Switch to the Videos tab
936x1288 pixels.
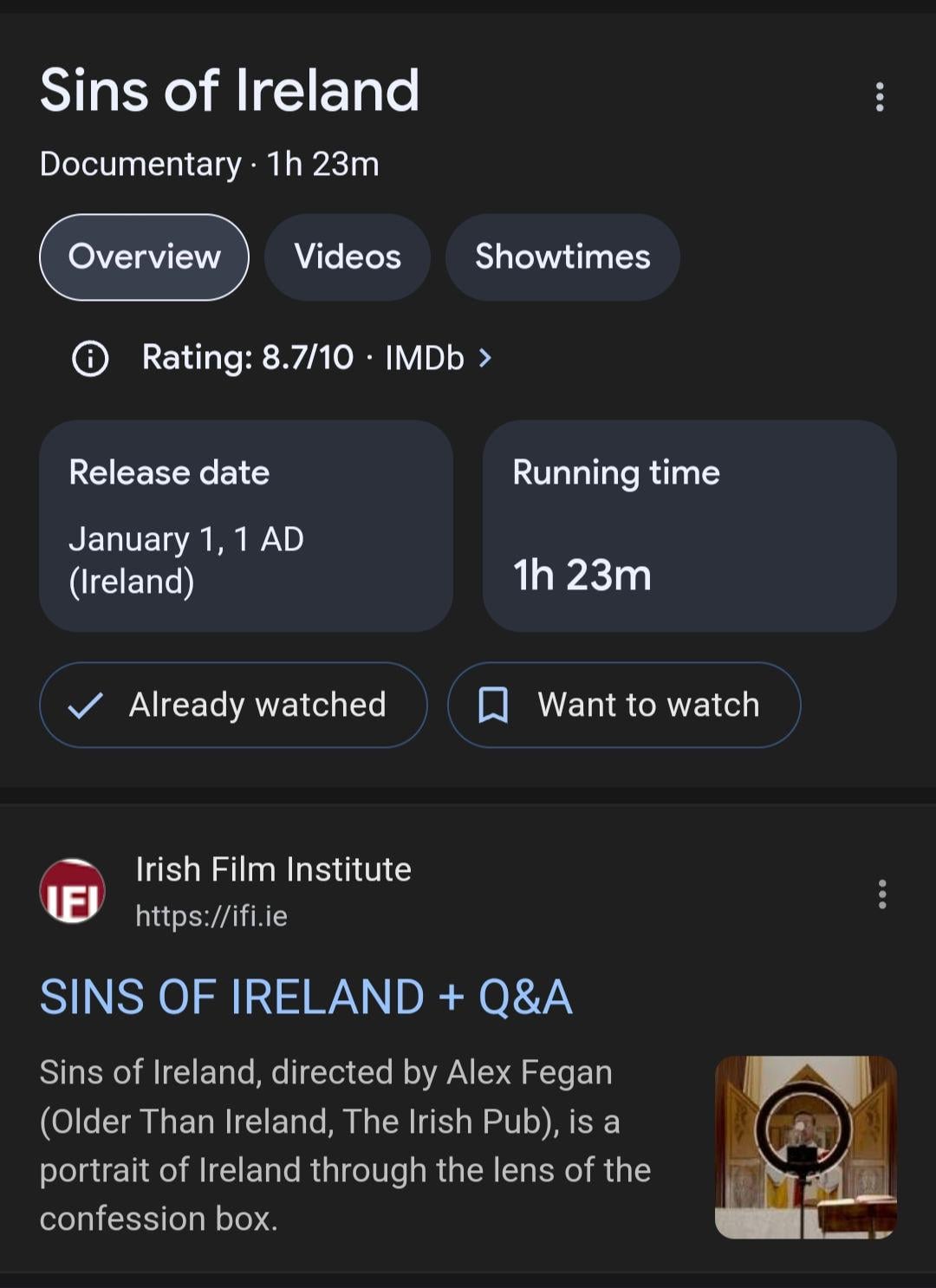pyautogui.click(x=348, y=257)
